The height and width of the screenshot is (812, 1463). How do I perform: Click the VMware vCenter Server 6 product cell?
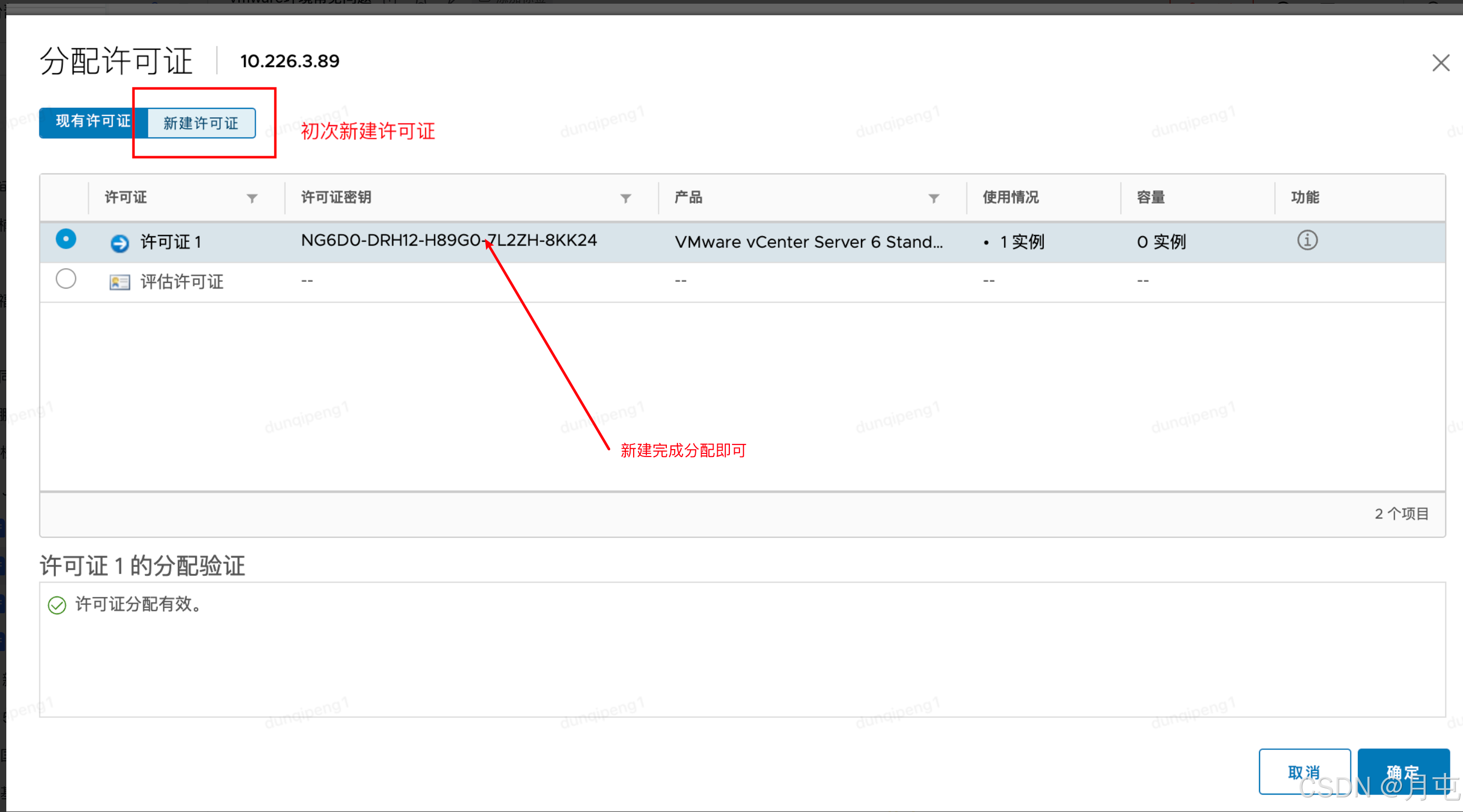(x=808, y=242)
